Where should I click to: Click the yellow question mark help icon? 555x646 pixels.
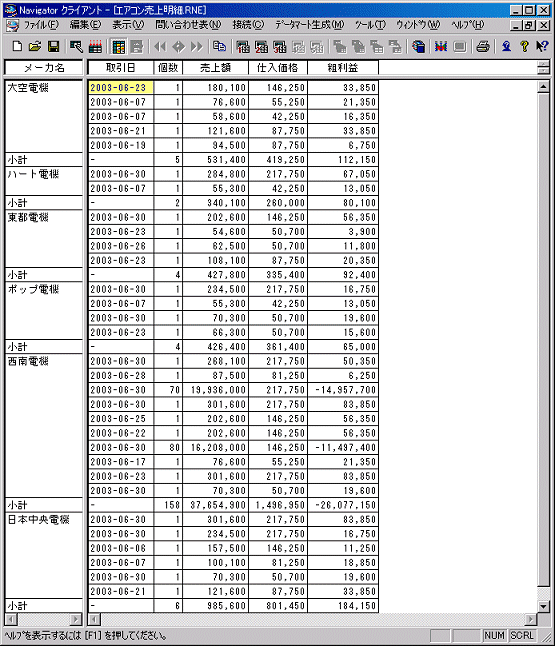(x=524, y=46)
